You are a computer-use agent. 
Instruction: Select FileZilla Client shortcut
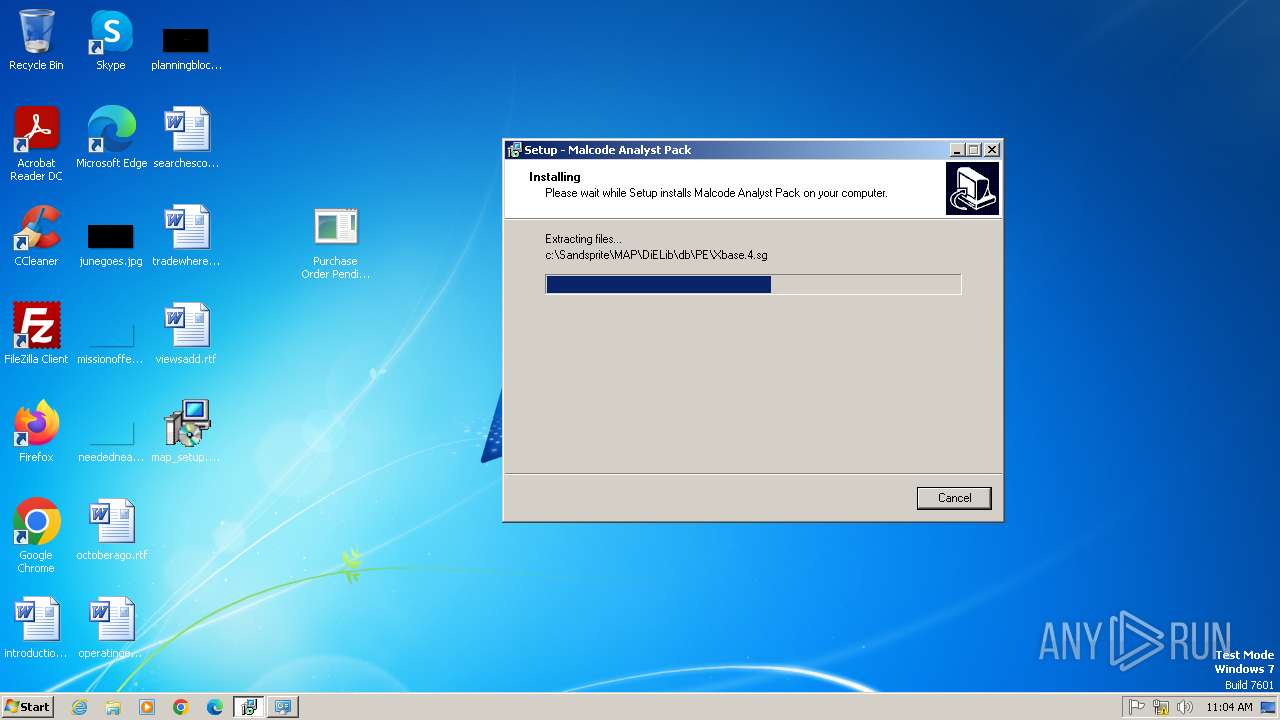coord(36,334)
